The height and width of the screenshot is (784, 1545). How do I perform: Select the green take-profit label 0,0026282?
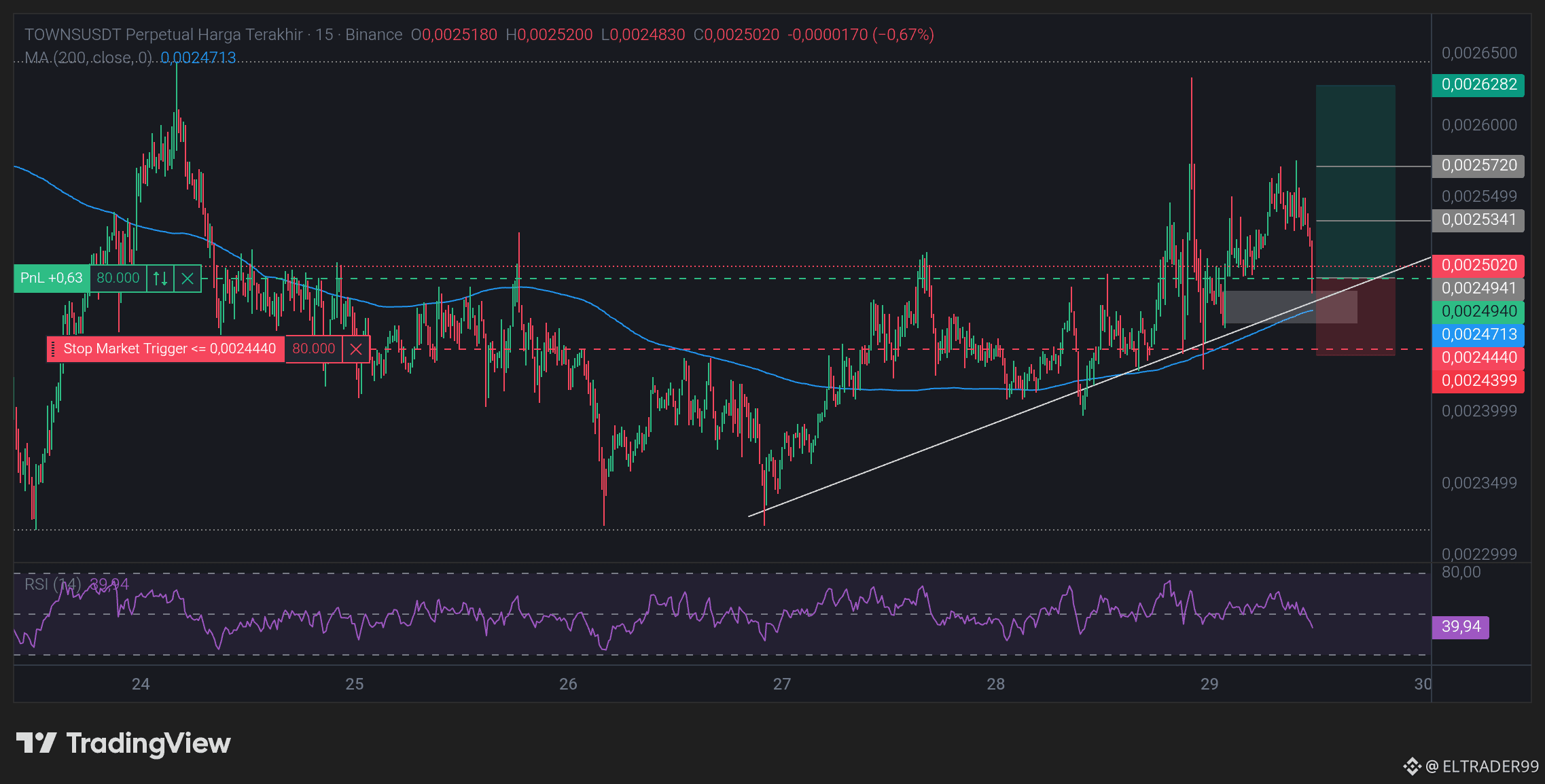[x=1478, y=85]
